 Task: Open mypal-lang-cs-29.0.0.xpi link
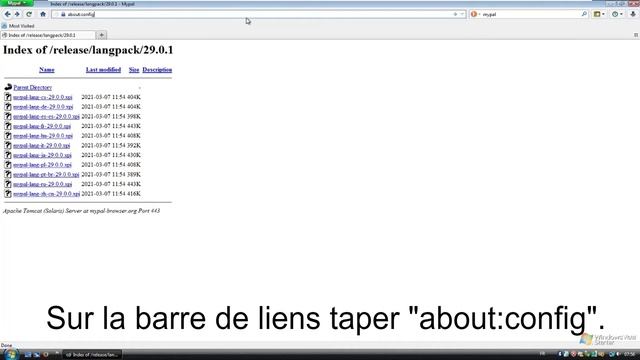(x=42, y=97)
